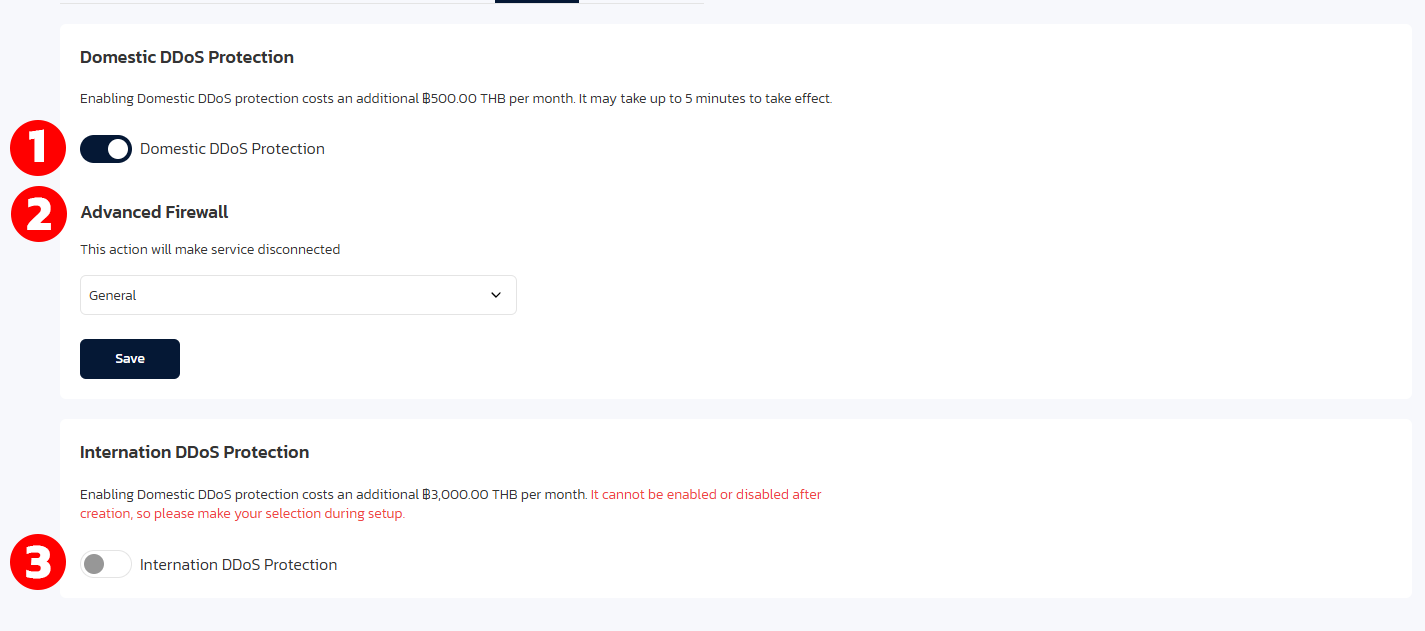Click the 'Advanced Firewall' heading

click(154, 212)
